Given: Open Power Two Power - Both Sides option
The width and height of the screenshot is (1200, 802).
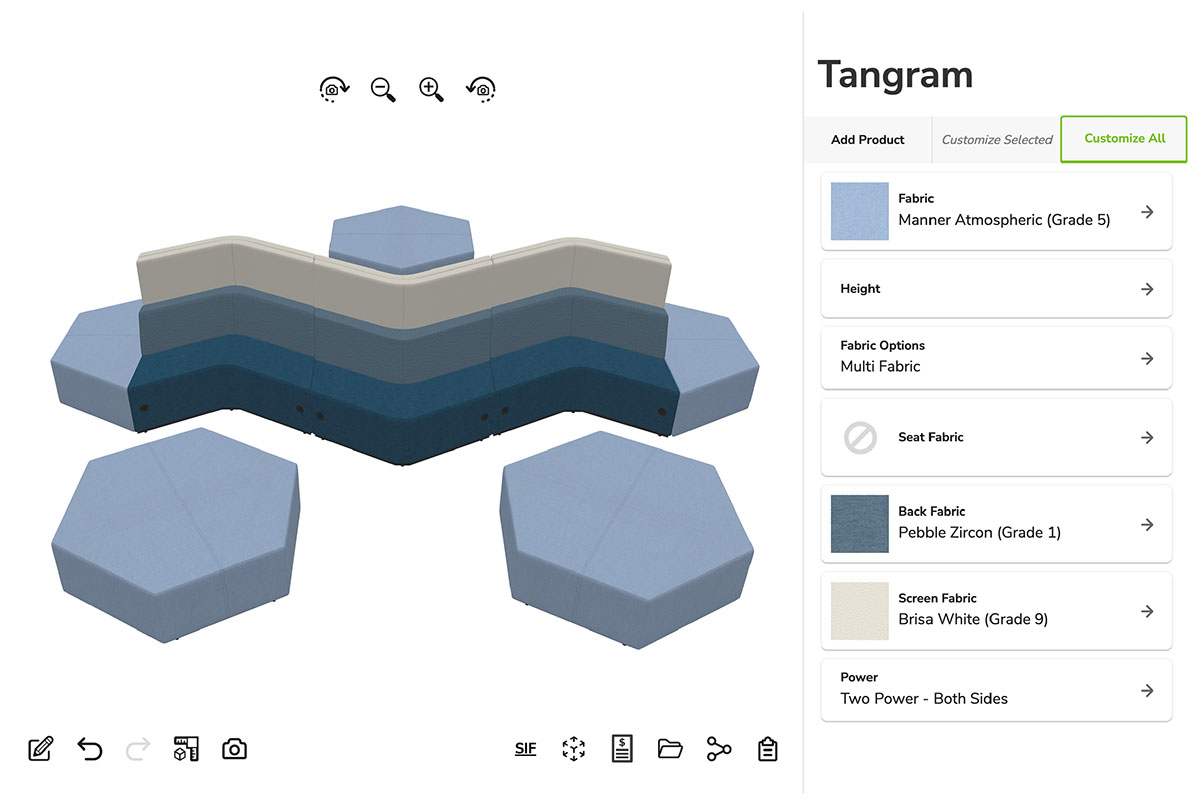Looking at the screenshot, I should tap(996, 689).
